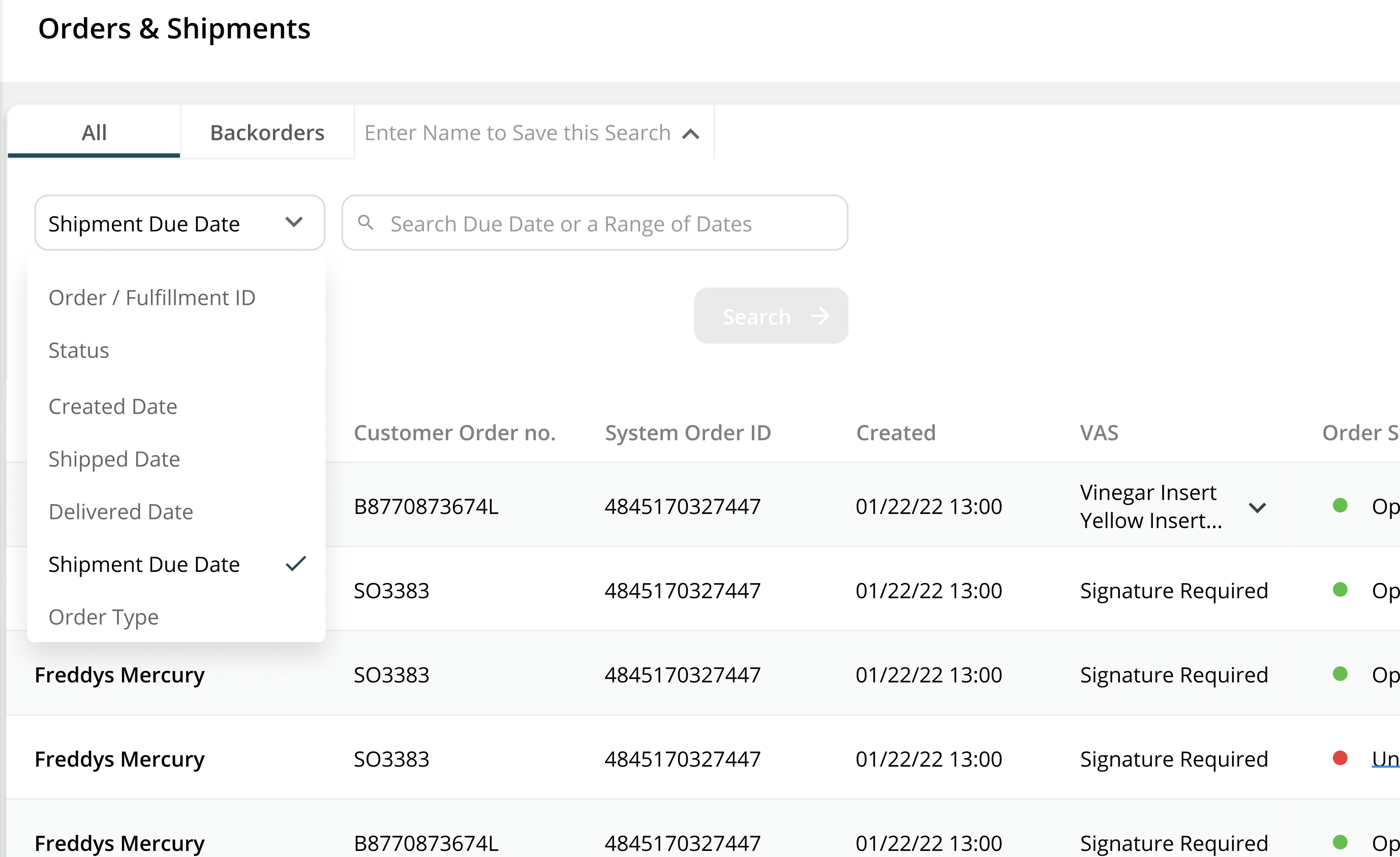Viewport: 1400px width, 857px height.
Task: Select Order / Fulfillment ID option
Action: point(176,297)
